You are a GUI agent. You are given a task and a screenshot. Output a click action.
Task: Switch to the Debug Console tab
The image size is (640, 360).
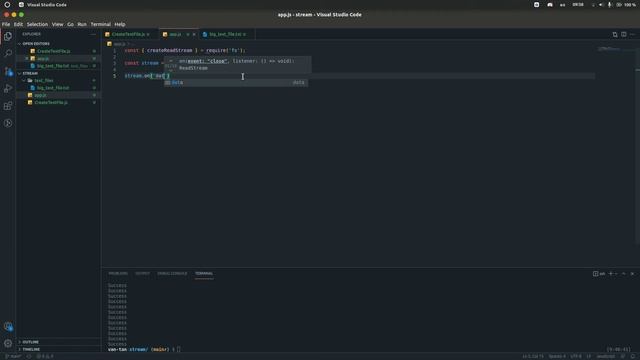(x=172, y=273)
